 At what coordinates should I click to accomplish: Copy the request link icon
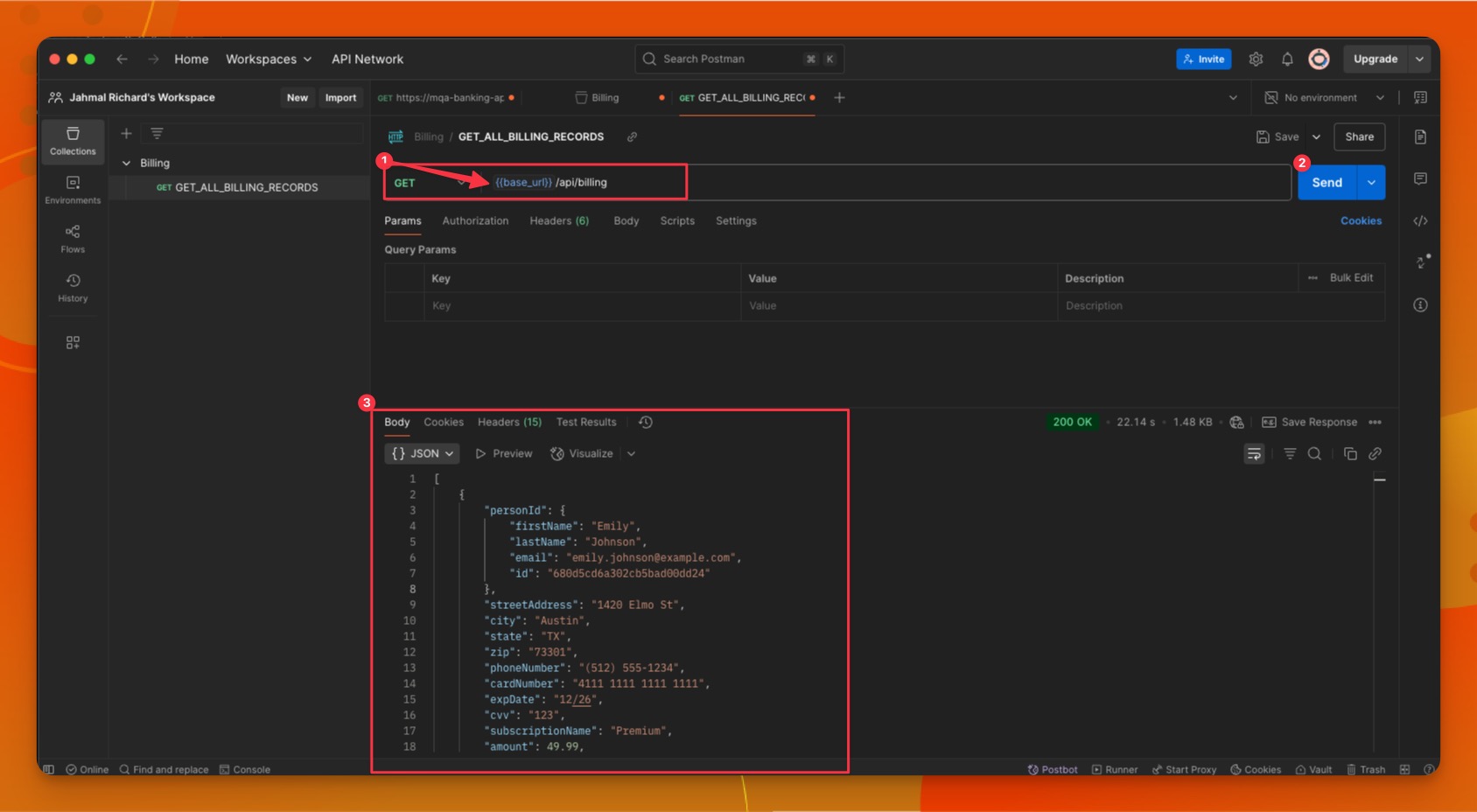coord(632,136)
